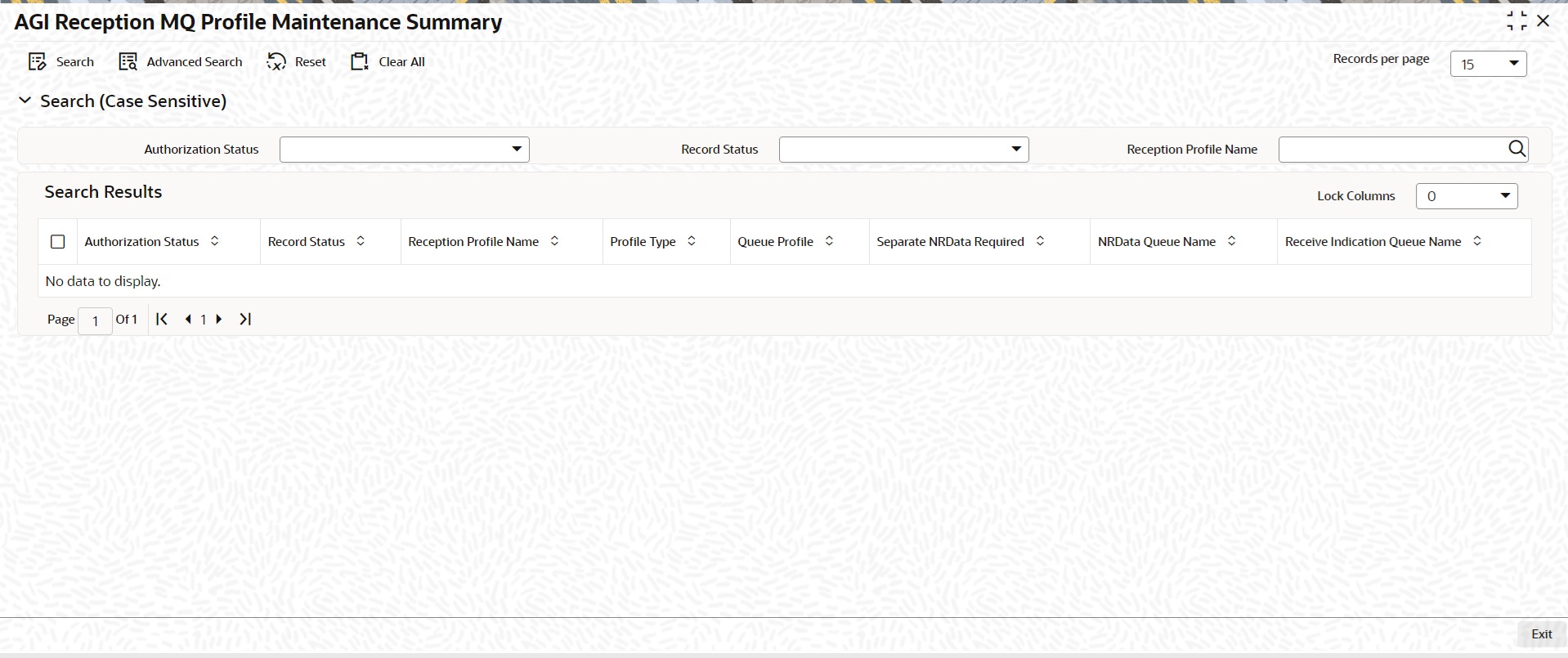Click the 'No data to display.' message

(103, 281)
